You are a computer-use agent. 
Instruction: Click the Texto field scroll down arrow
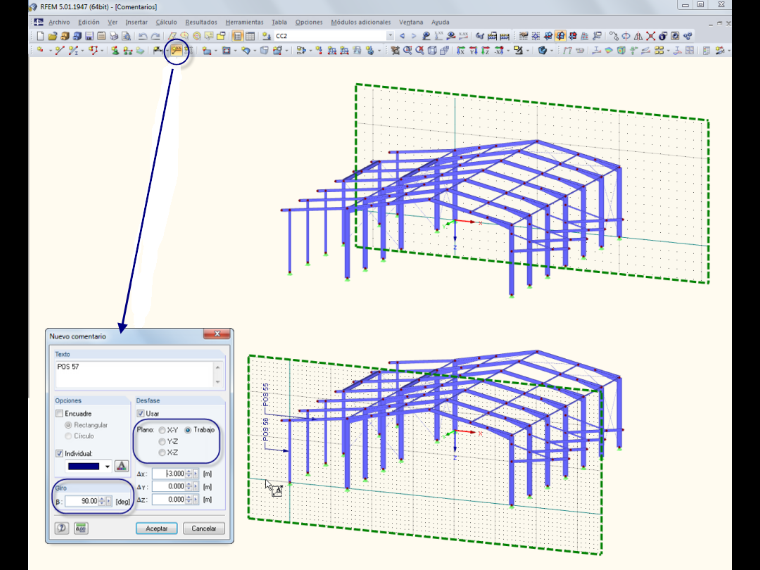point(218,382)
